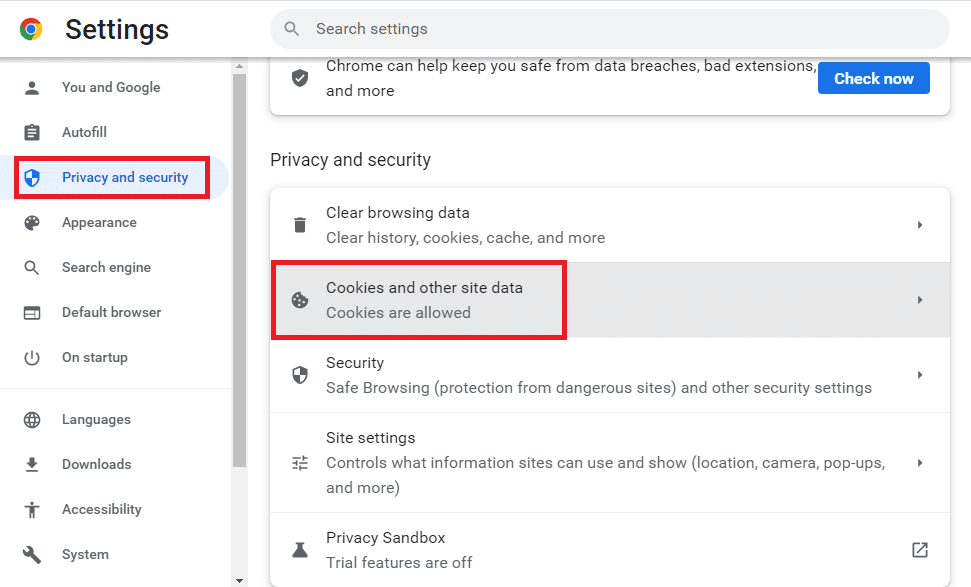Open Search engine settings
The image size is (971, 587).
(x=115, y=267)
